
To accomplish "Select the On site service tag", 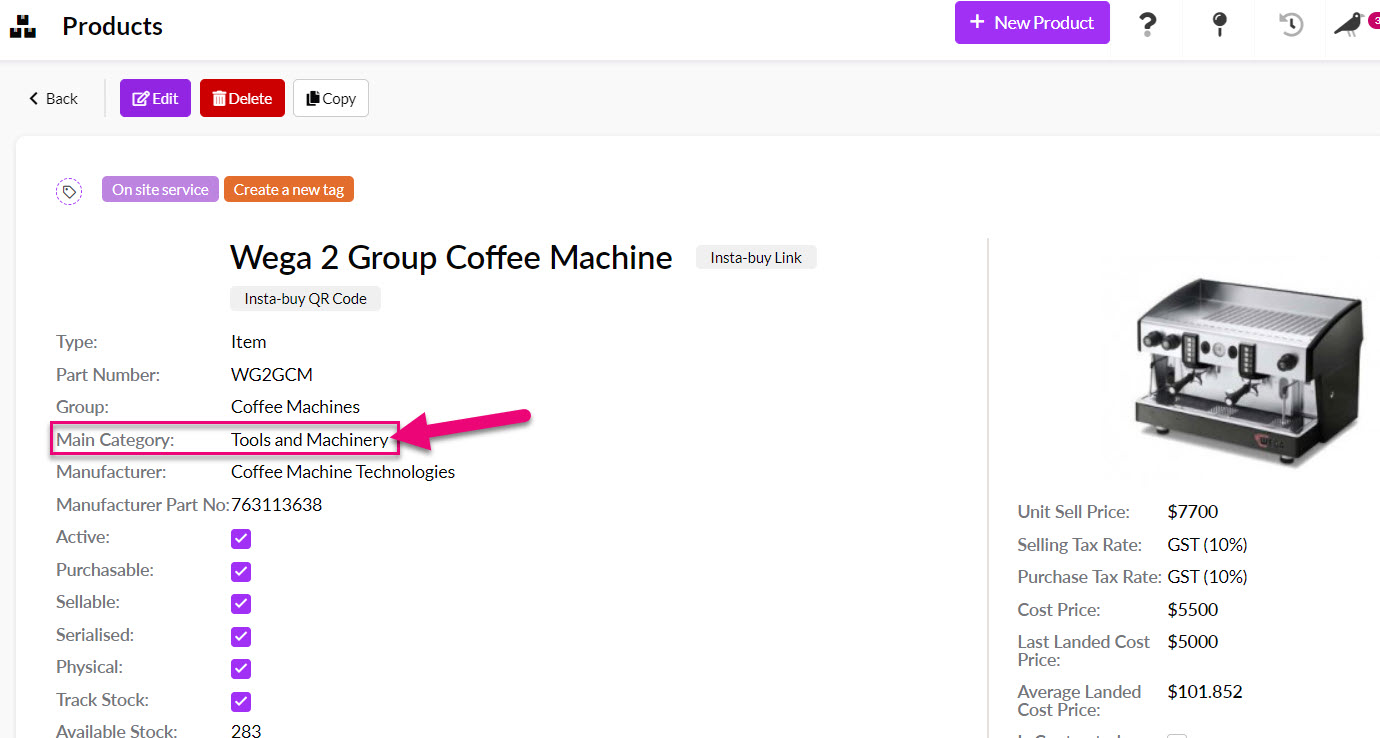I will tap(160, 188).
